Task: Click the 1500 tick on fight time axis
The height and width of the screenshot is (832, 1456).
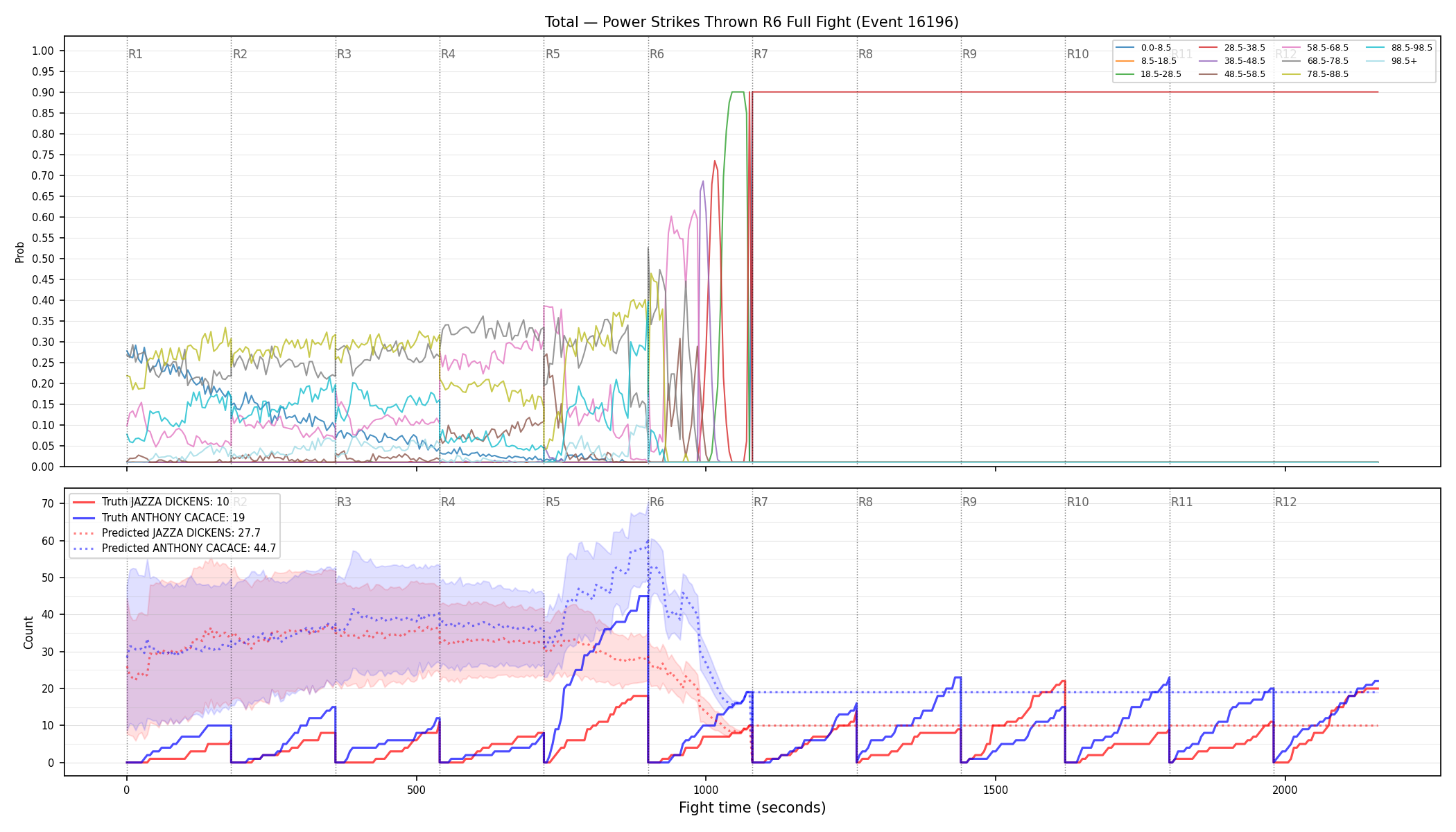Action: [x=996, y=790]
